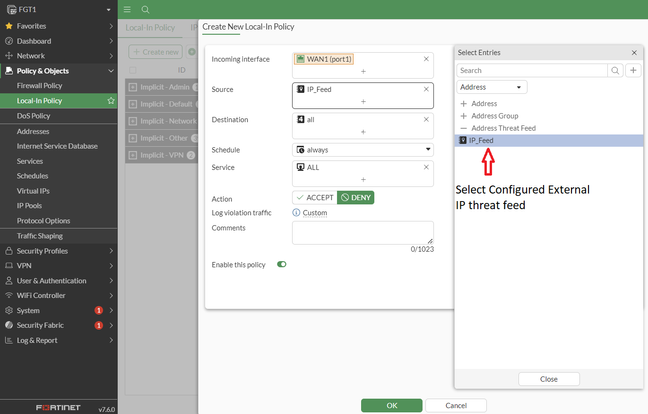
Task: Expand the Network menu chevron
Action: click(x=111, y=56)
